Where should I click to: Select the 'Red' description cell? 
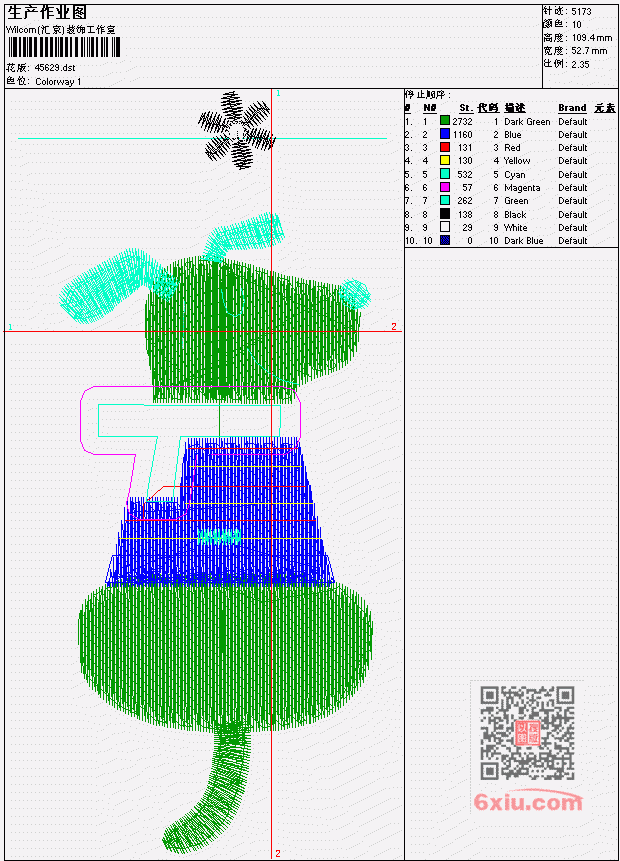[x=512, y=148]
